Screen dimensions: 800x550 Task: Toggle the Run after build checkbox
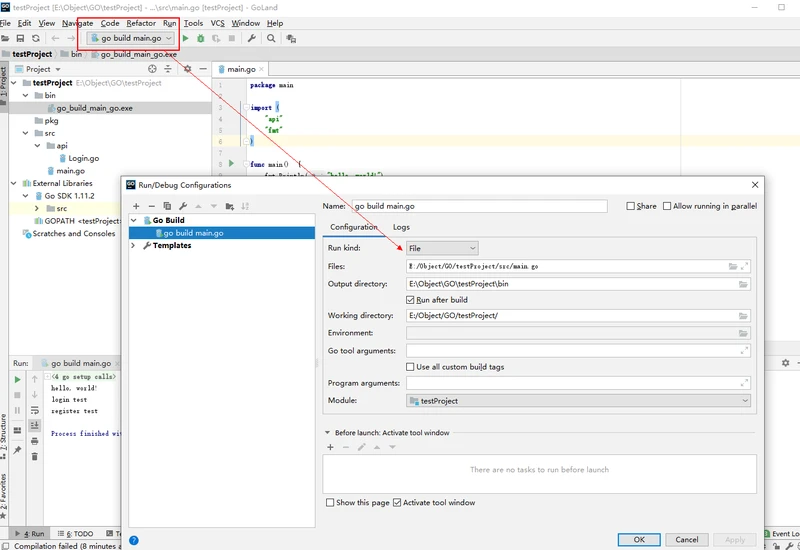coord(410,300)
